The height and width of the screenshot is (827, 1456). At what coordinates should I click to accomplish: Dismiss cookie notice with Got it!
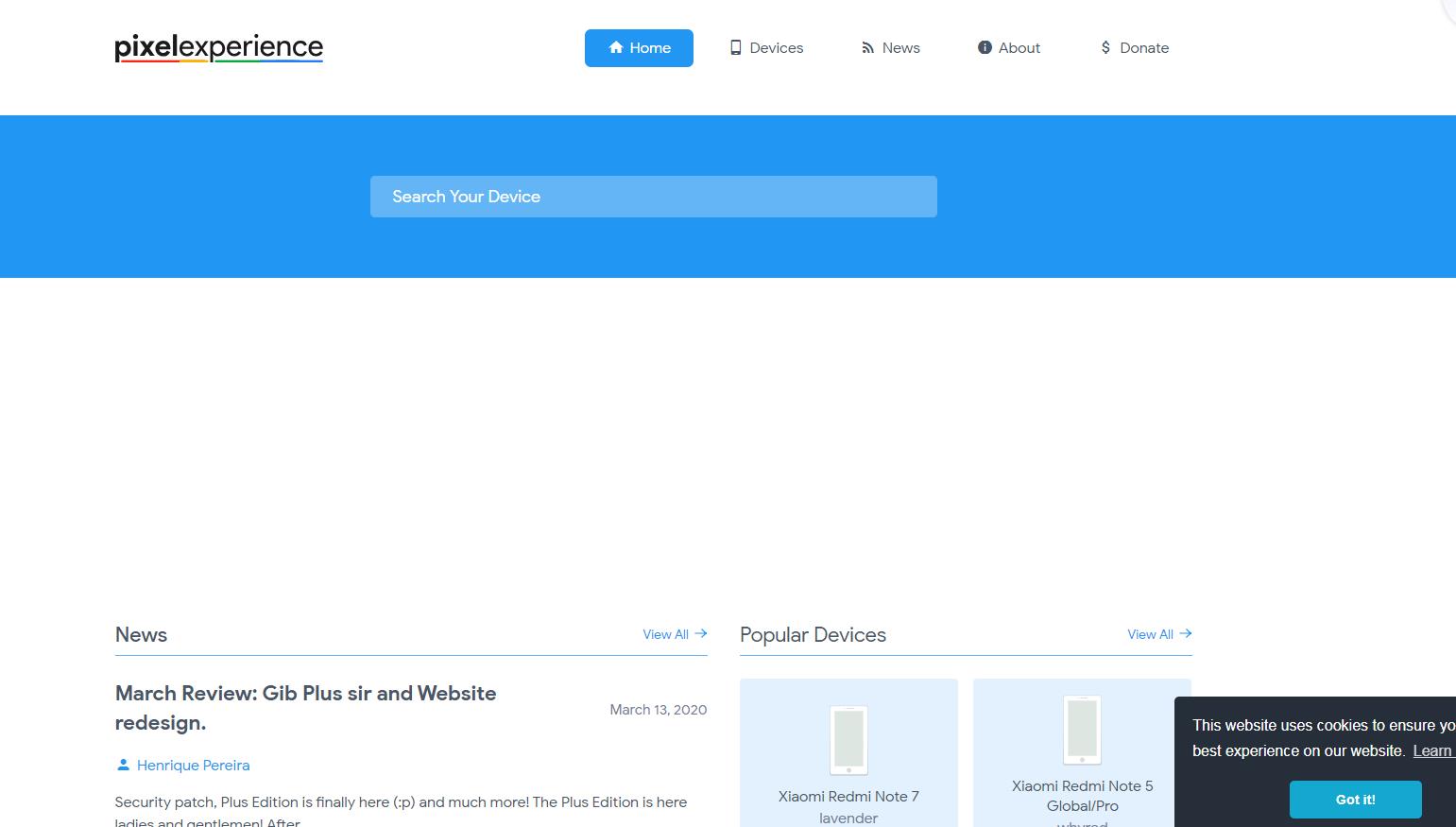click(x=1356, y=800)
